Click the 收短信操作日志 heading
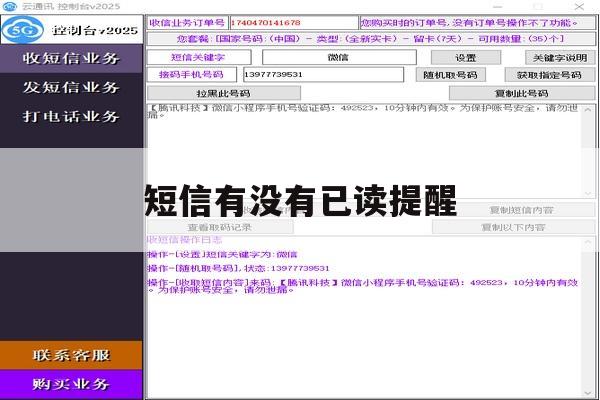600x400 pixels. (184, 240)
